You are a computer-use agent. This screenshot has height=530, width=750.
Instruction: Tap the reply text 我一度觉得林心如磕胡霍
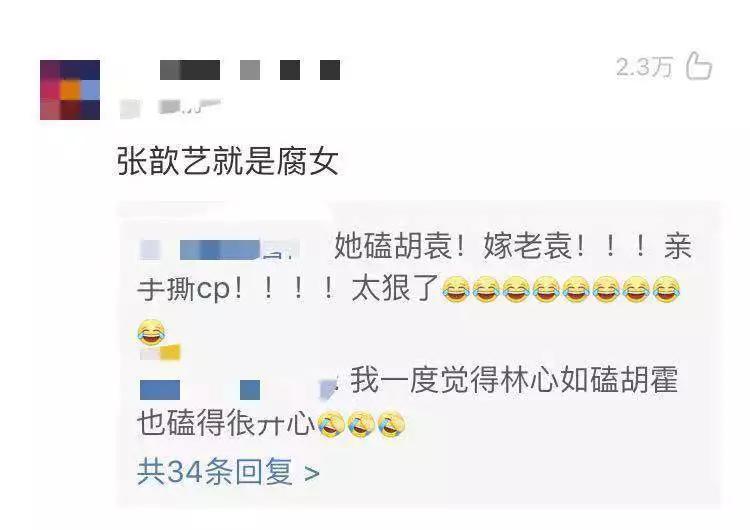pos(514,380)
